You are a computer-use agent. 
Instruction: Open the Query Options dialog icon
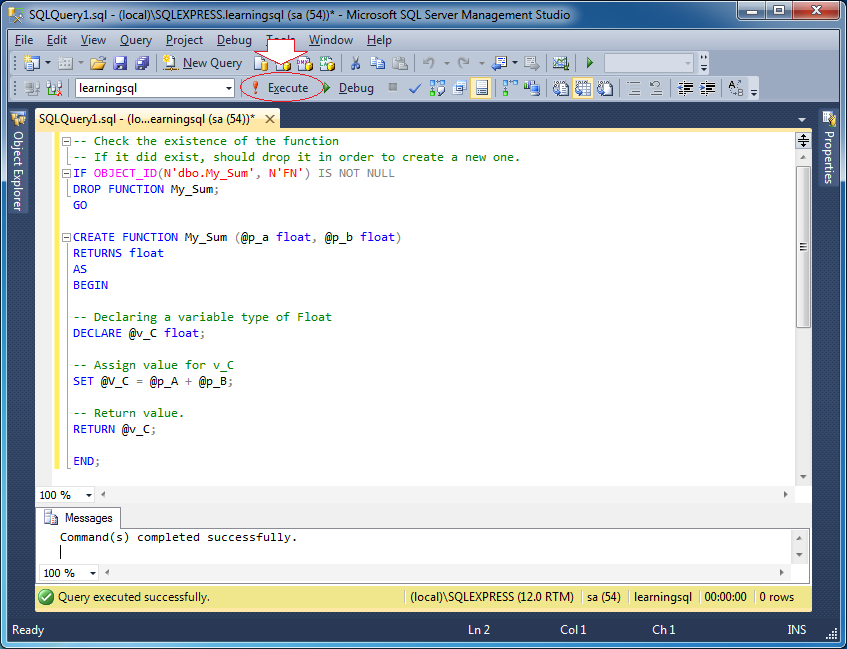pos(459,88)
